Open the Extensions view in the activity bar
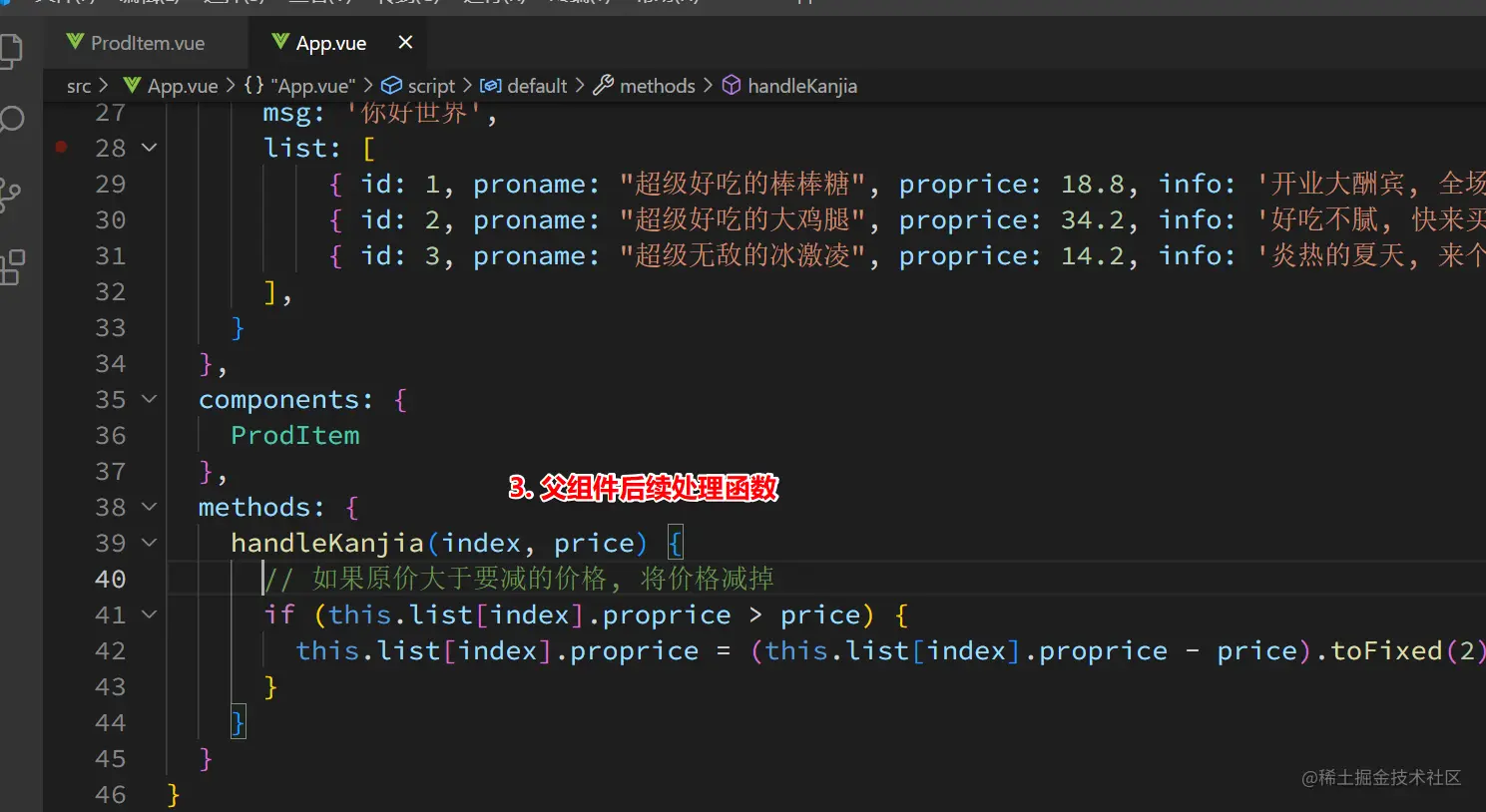Viewport: 1486px width, 812px height. coord(11,267)
